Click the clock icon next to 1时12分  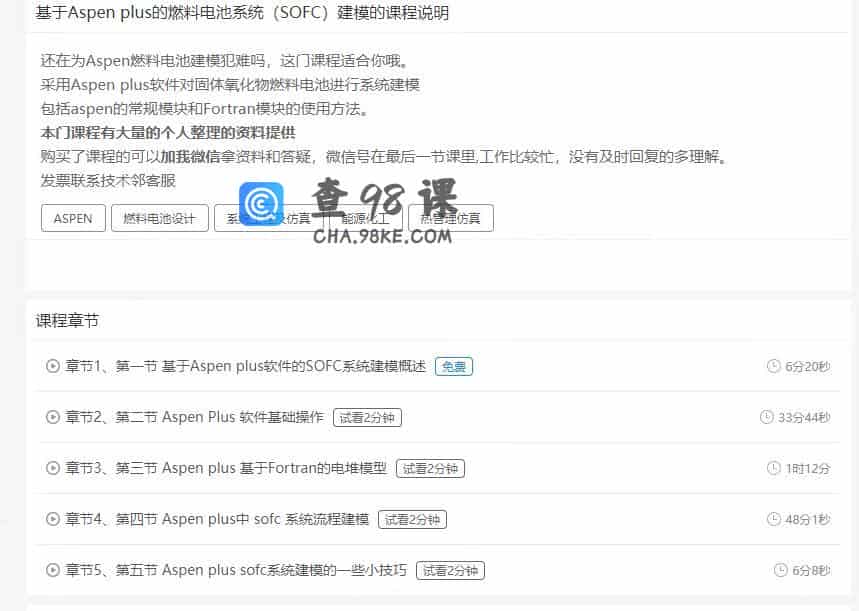tap(772, 468)
